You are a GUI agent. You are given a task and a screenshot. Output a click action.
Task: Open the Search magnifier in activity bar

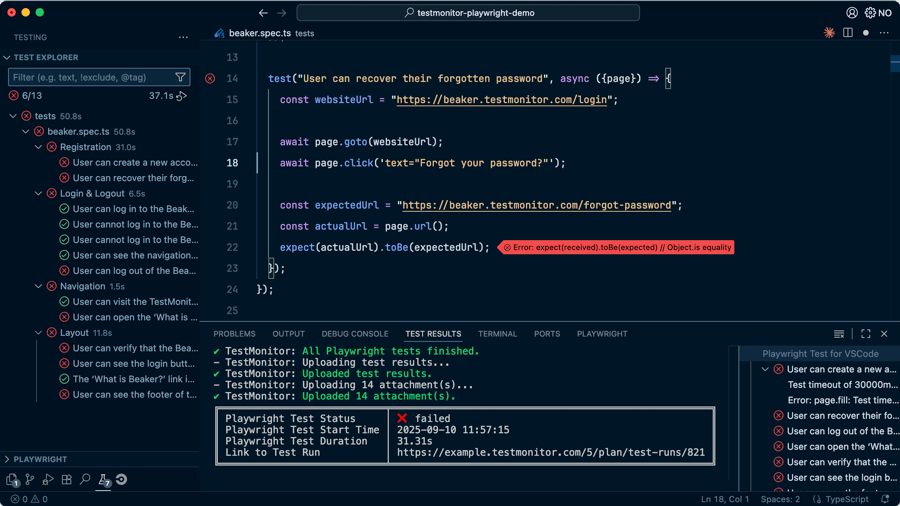[85, 480]
